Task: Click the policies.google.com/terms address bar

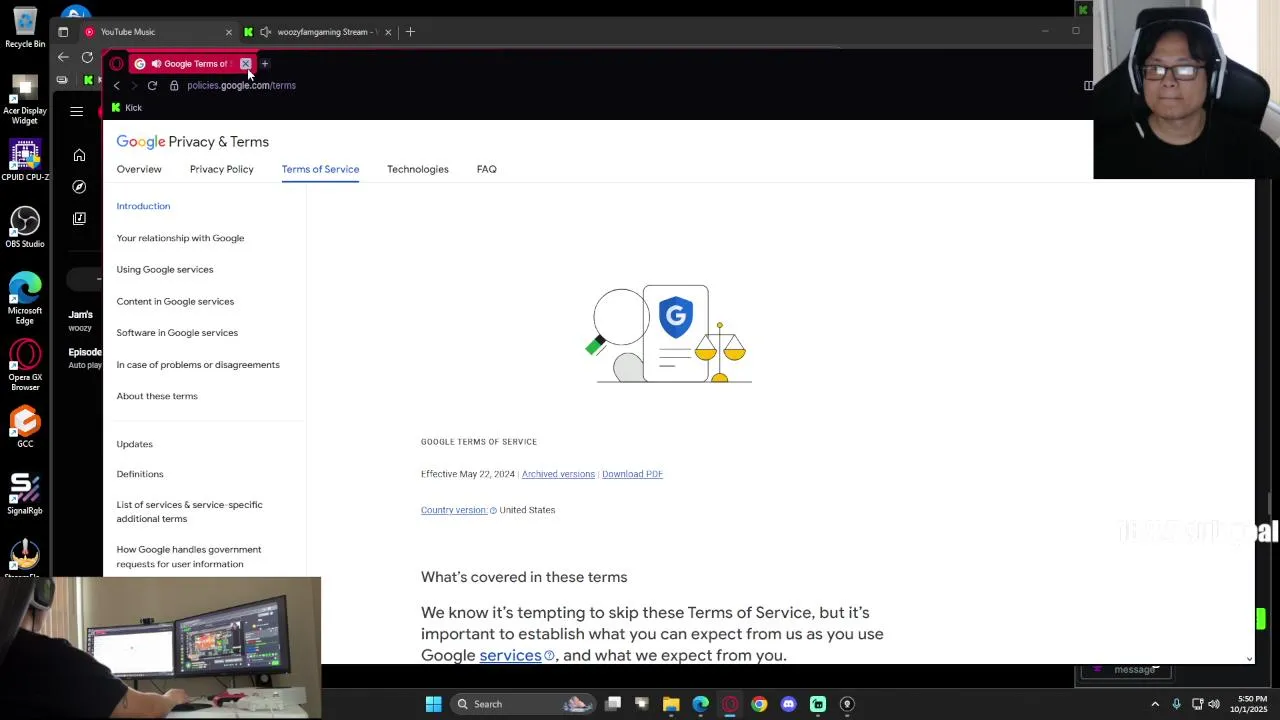Action: click(241, 86)
